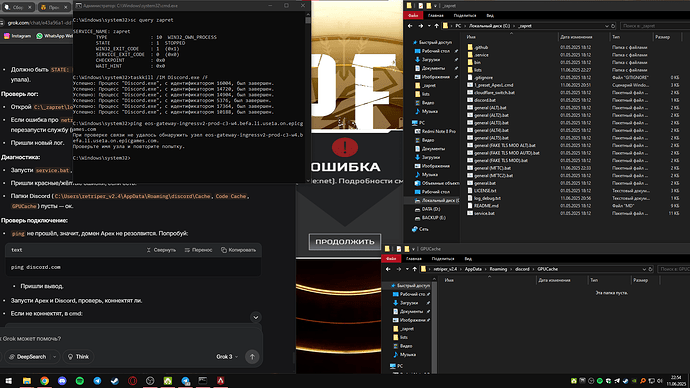This screenshot has width=690, height=388.
Task: Open the DeepSearch options dropdown arrow
Action: pos(55,357)
